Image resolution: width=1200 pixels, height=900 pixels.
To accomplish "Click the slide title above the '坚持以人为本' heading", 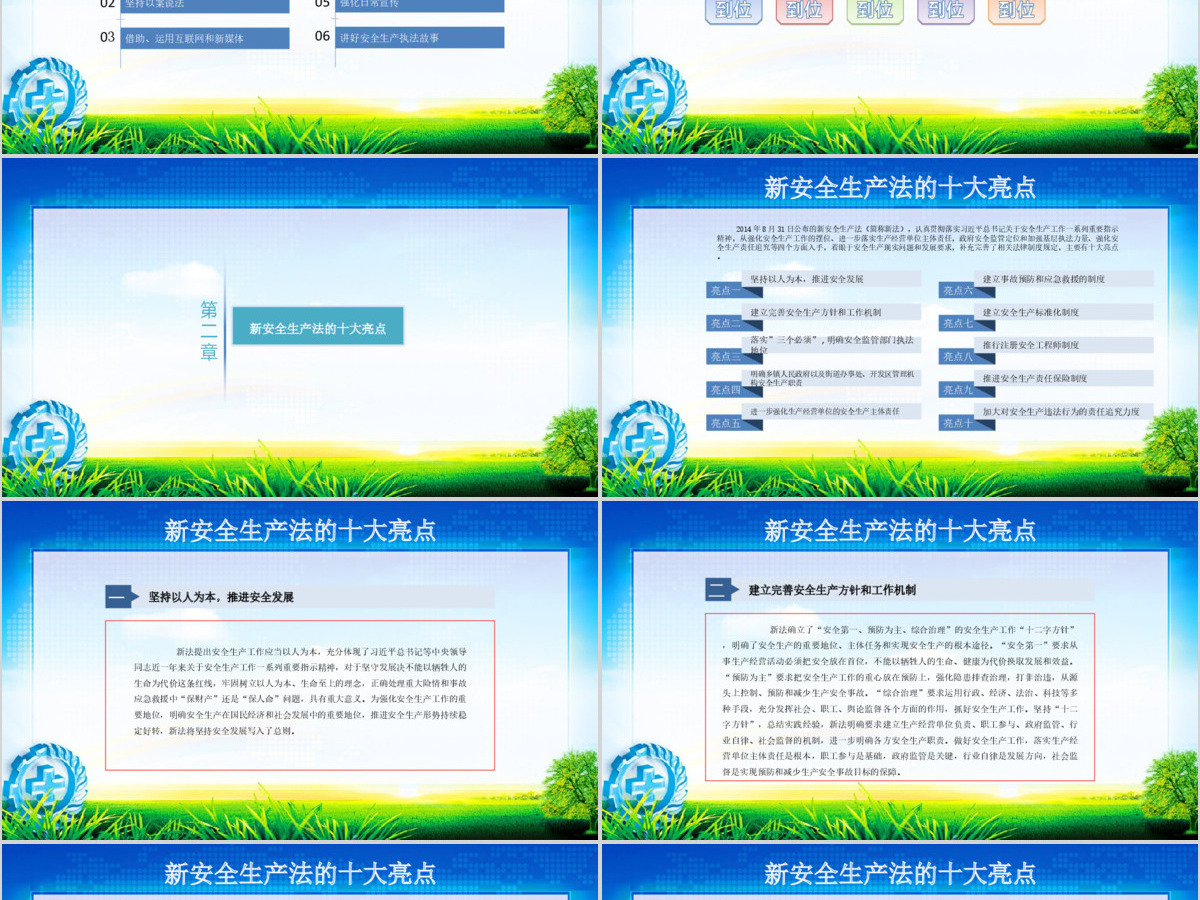I will tap(300, 530).
